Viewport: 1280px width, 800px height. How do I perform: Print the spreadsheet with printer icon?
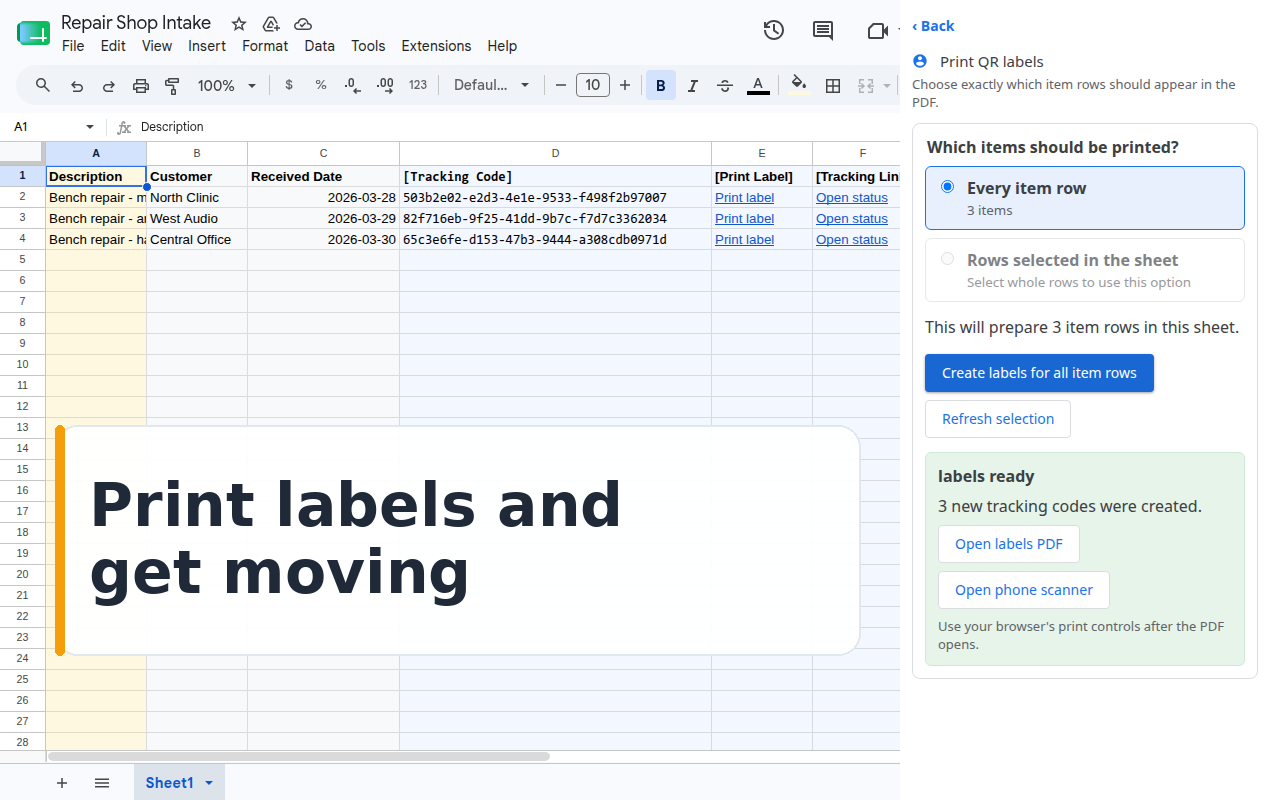coord(141,86)
